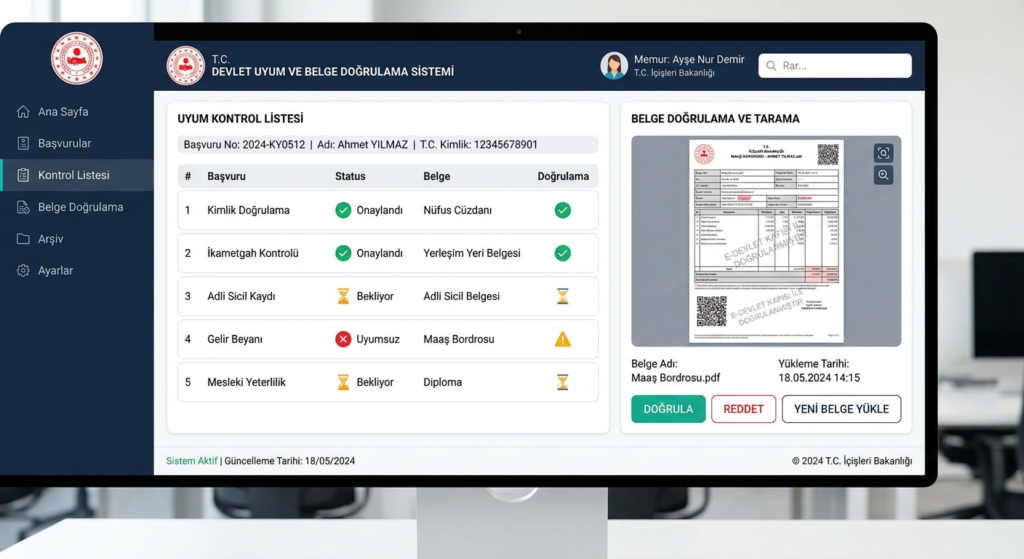
Task: Click the Adli Sicil Belgesi cell
Action: click(x=461, y=296)
